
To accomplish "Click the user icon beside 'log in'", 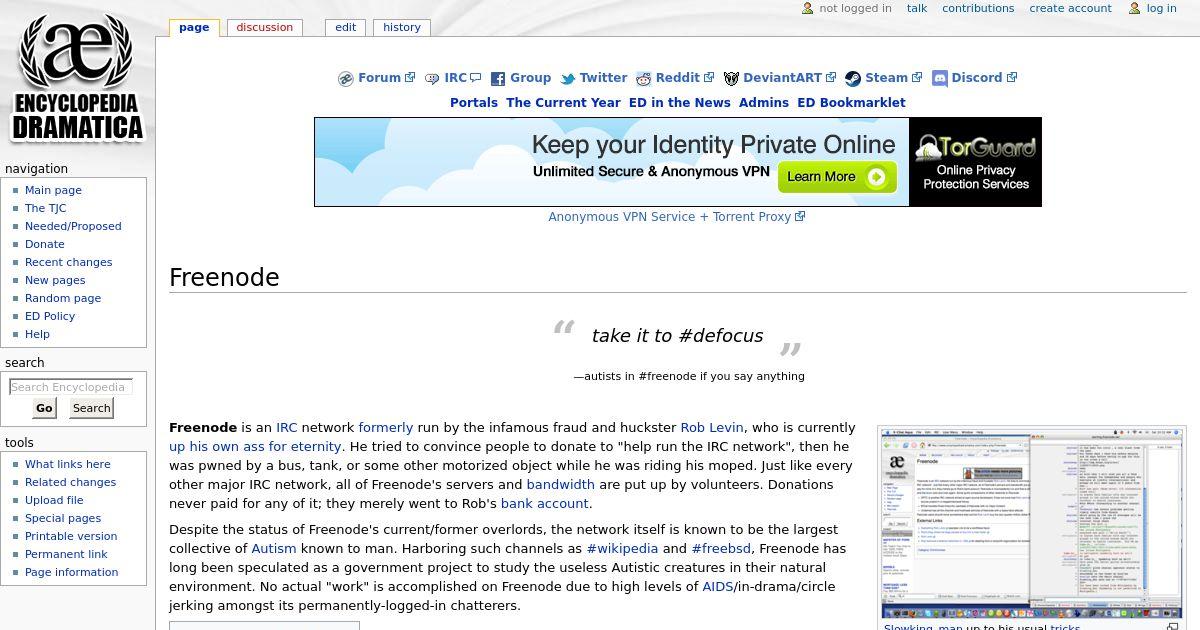I will tap(1134, 8).
